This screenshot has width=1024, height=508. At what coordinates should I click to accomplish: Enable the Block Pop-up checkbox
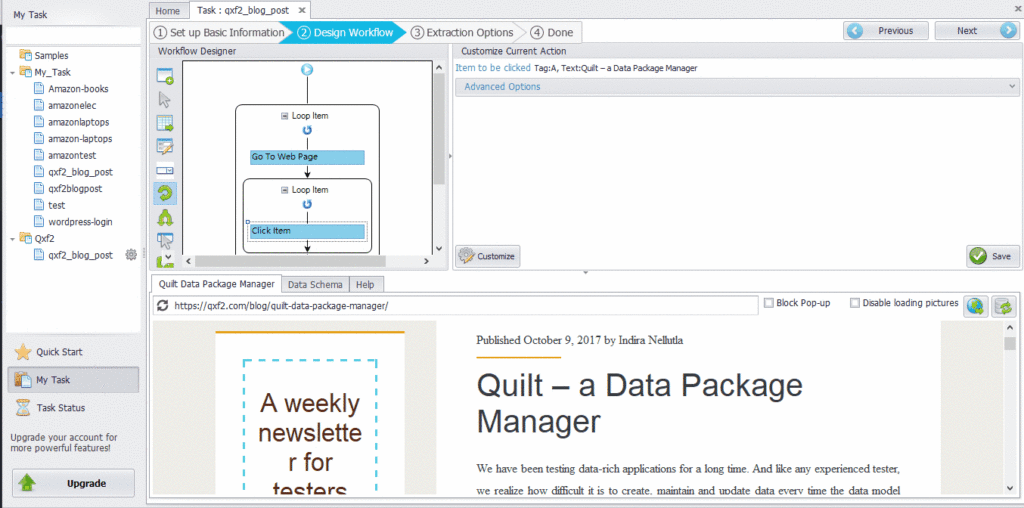pyautogui.click(x=769, y=303)
